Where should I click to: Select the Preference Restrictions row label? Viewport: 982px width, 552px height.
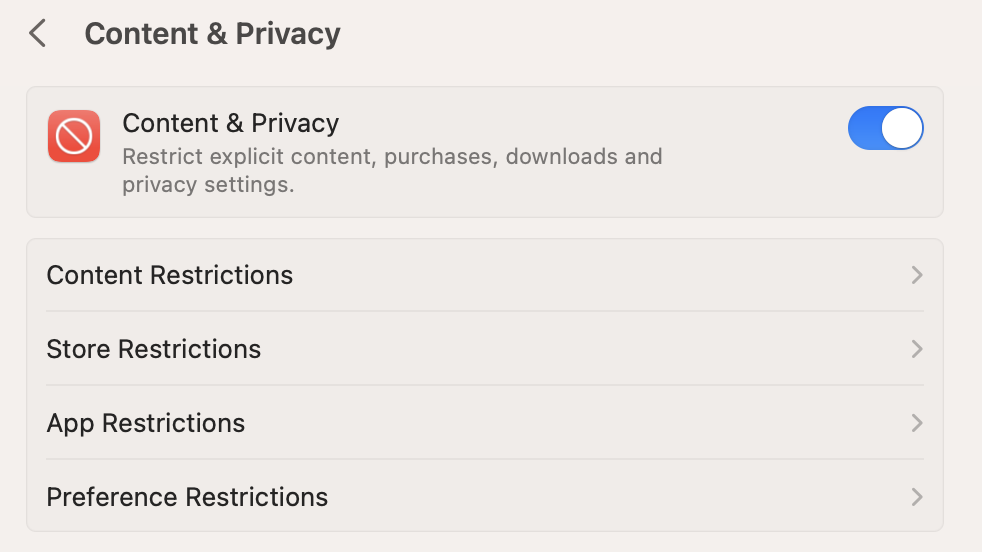pos(187,497)
